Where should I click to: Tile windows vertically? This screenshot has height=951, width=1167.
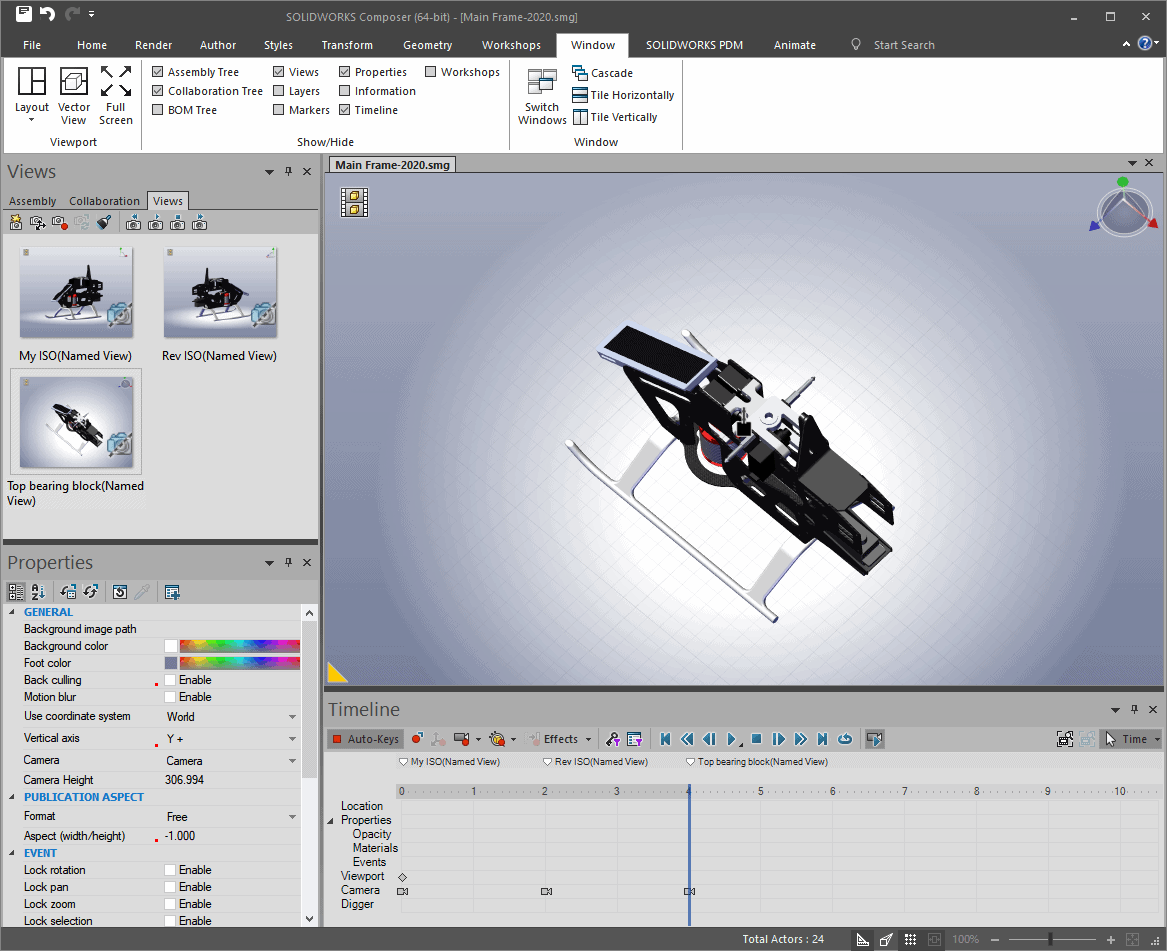click(615, 118)
